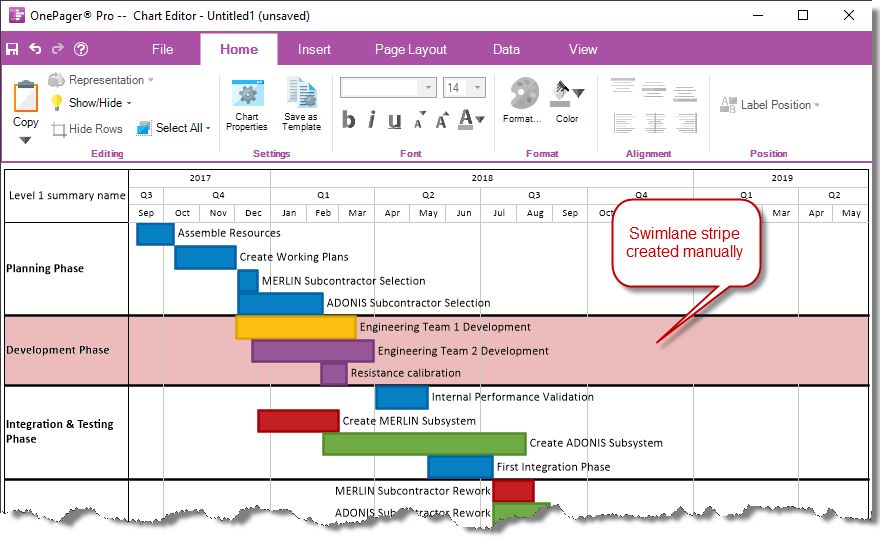Open the Show/Hide dropdown
Screen dimensions: 880x538
pos(91,103)
